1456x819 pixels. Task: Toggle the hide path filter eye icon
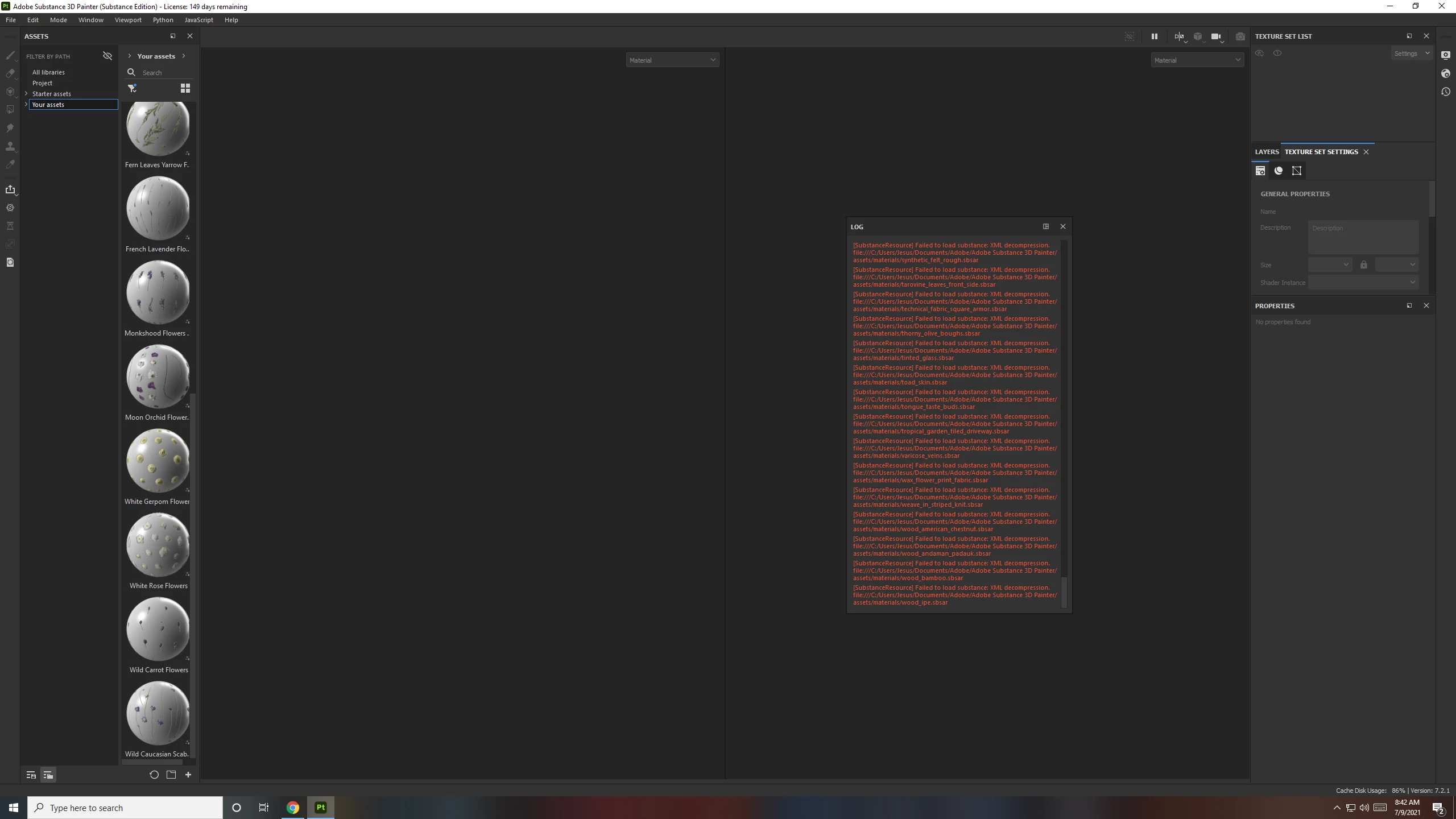(x=107, y=56)
